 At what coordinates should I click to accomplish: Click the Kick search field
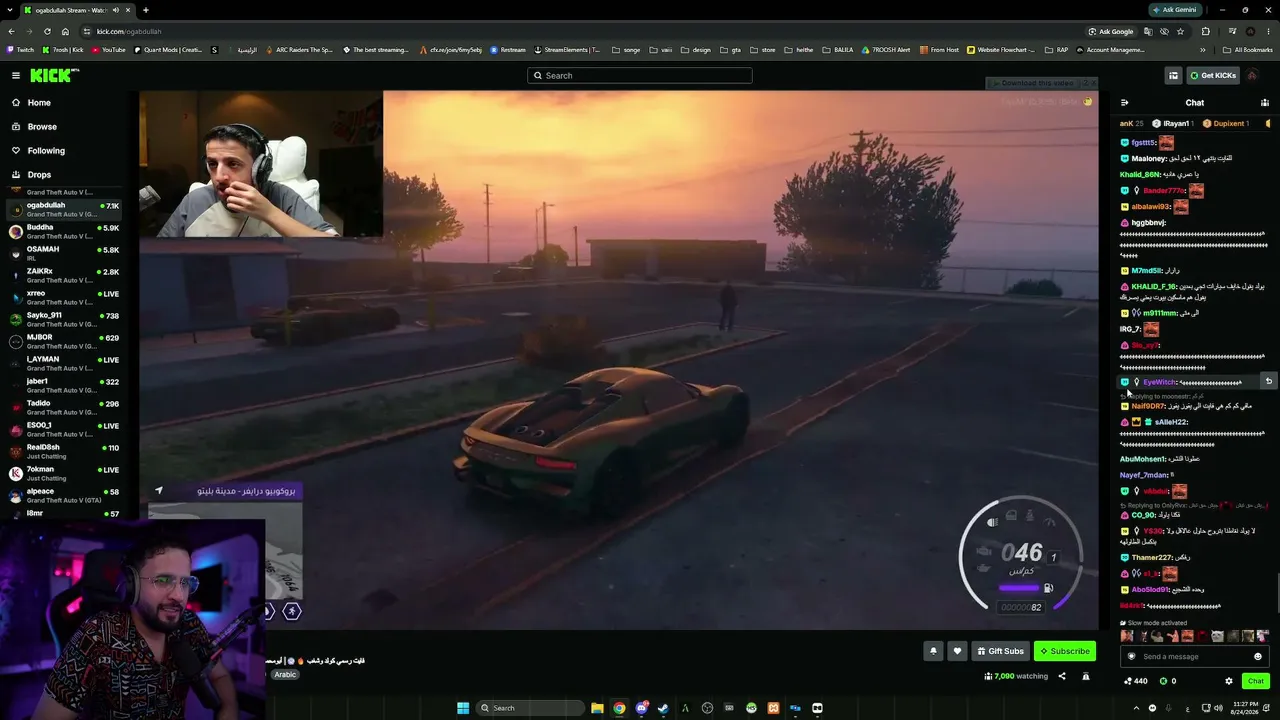pyautogui.click(x=640, y=75)
